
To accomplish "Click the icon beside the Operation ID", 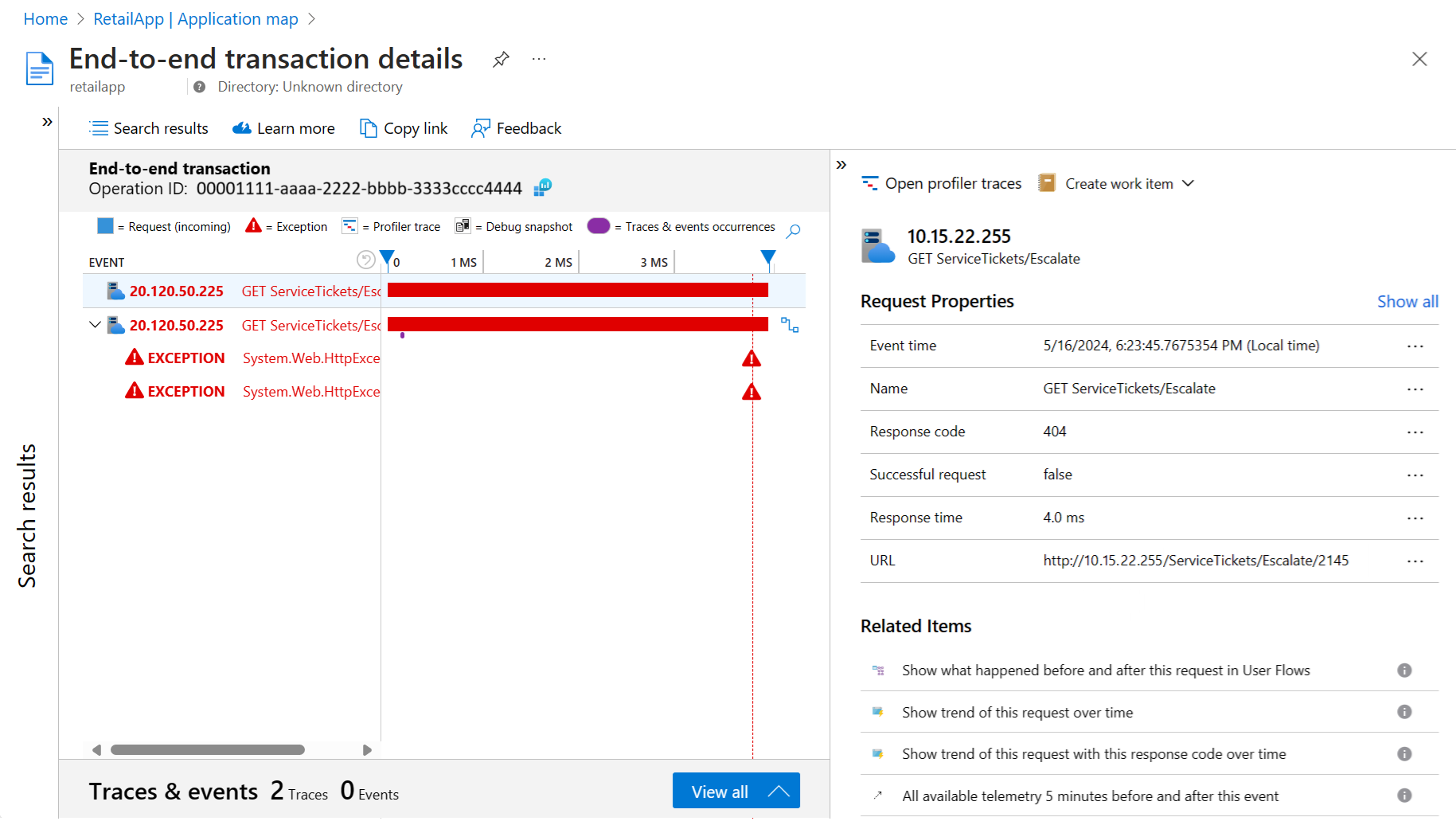I will click(x=543, y=188).
